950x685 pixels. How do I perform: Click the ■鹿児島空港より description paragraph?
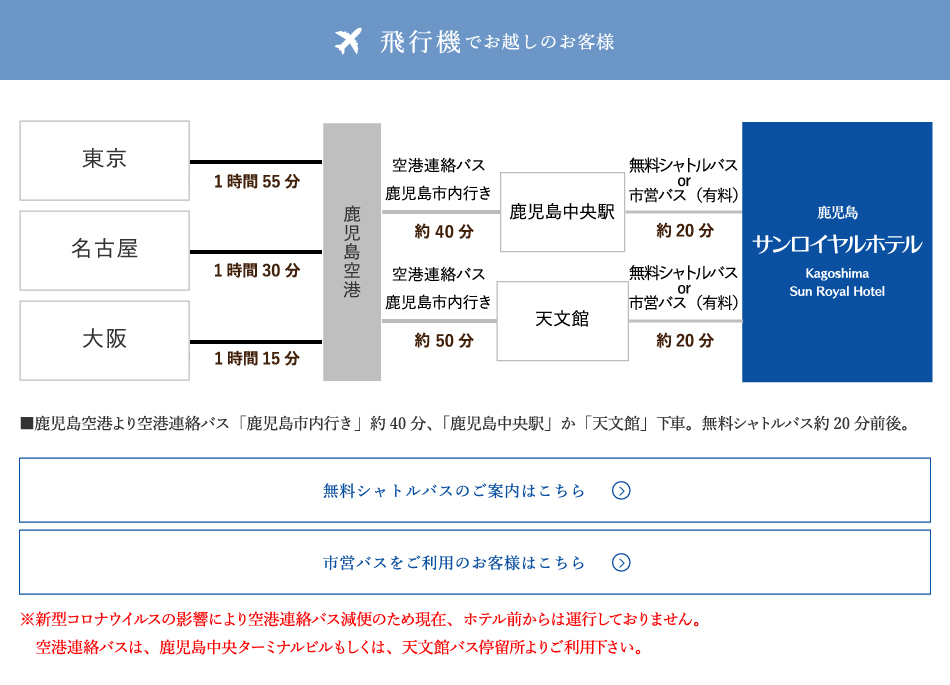pyautogui.click(x=466, y=423)
